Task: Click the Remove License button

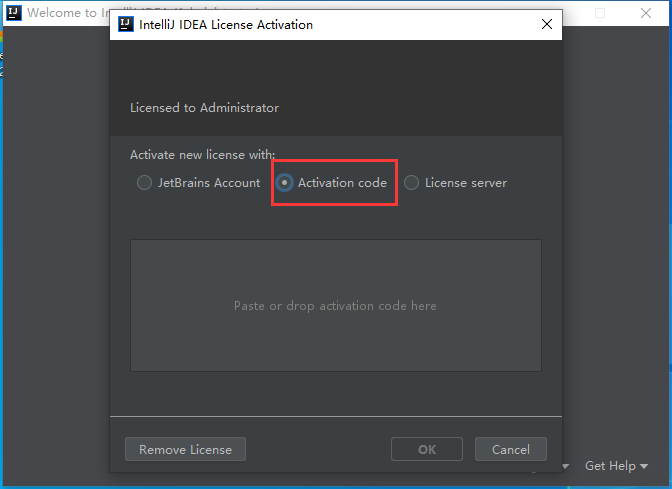Action: [x=185, y=449]
